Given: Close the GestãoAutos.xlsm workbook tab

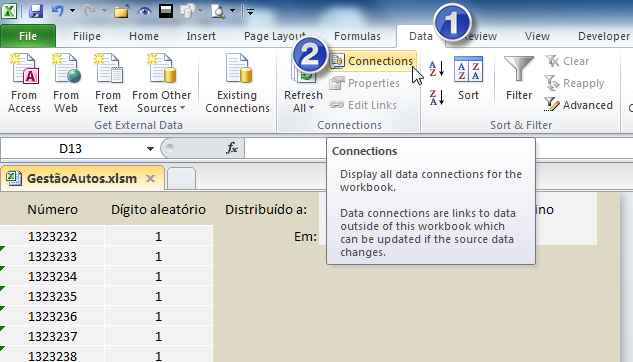Looking at the screenshot, I should coord(151,178).
